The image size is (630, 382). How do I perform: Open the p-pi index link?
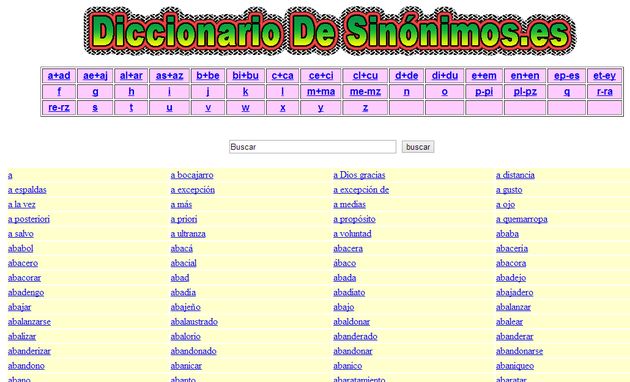click(x=484, y=92)
